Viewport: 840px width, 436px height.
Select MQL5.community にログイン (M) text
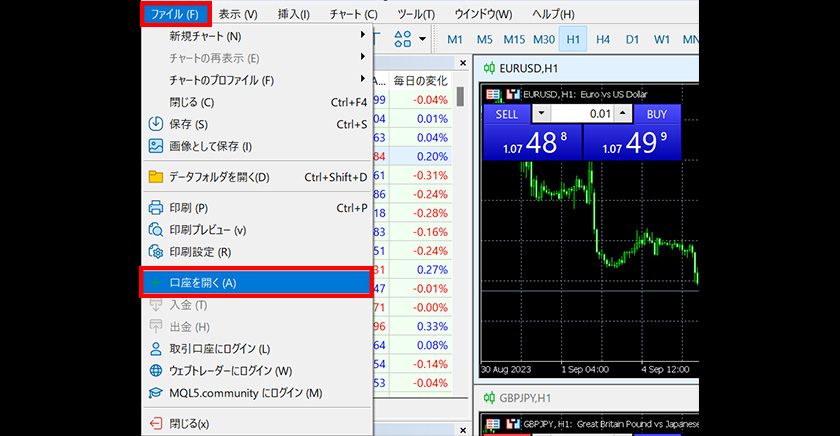click(246, 393)
